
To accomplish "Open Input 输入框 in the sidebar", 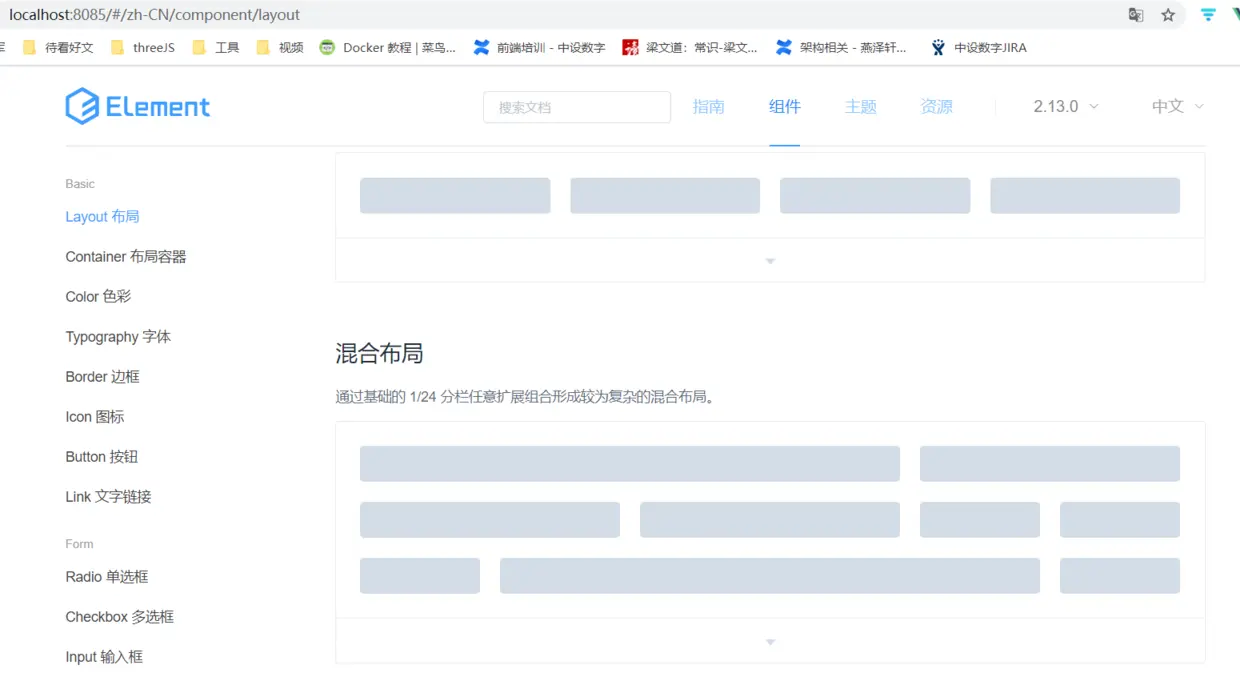I will pos(104,657).
